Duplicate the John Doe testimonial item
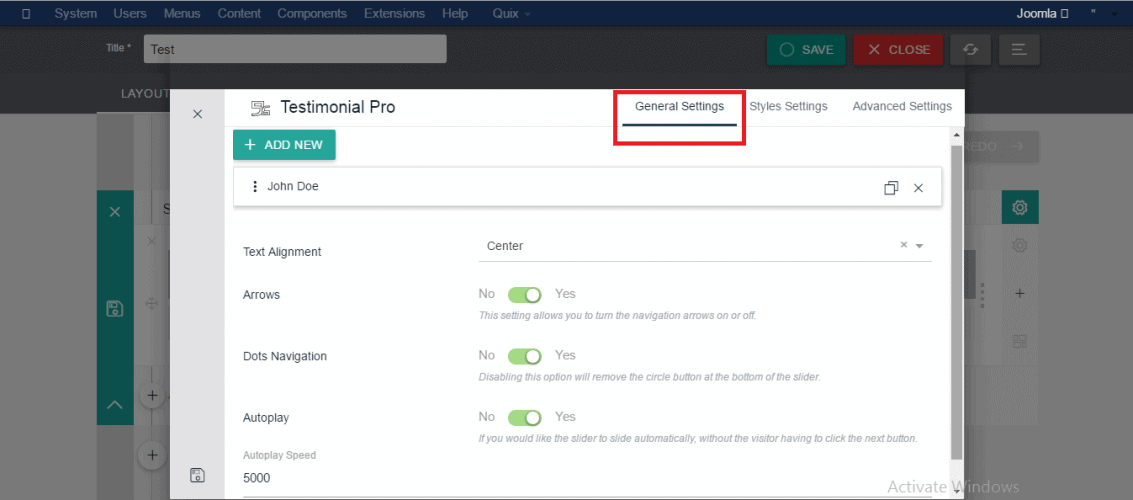 click(x=891, y=188)
